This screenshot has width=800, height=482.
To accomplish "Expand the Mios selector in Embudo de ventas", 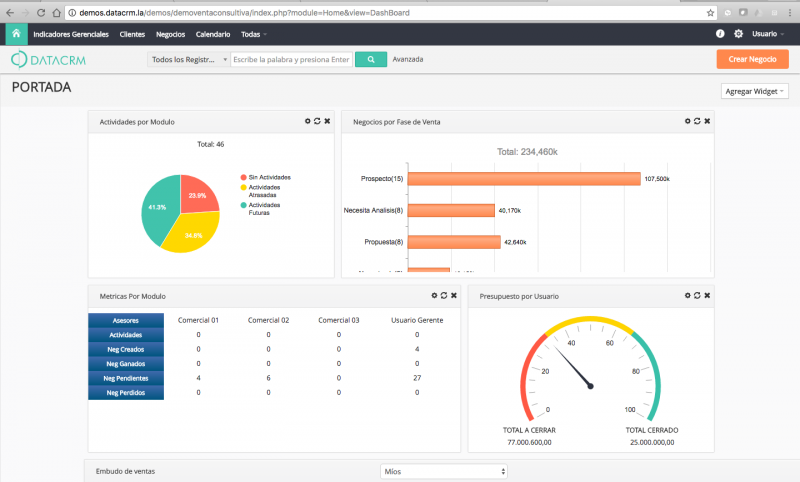I will pos(445,471).
